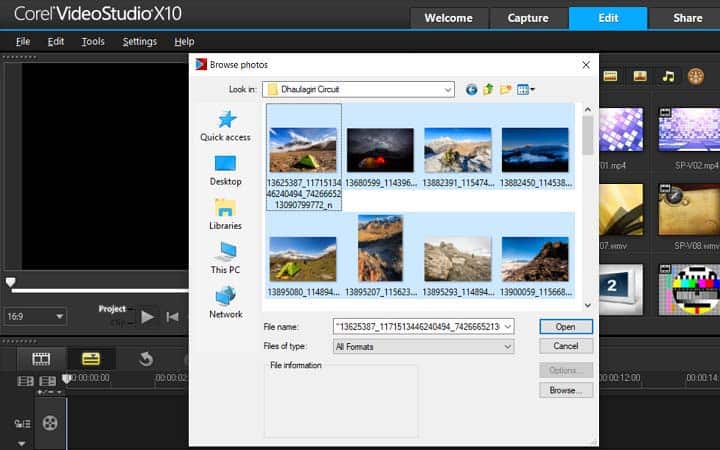
Task: Open the View menu dropdown icon
Action: point(525,90)
